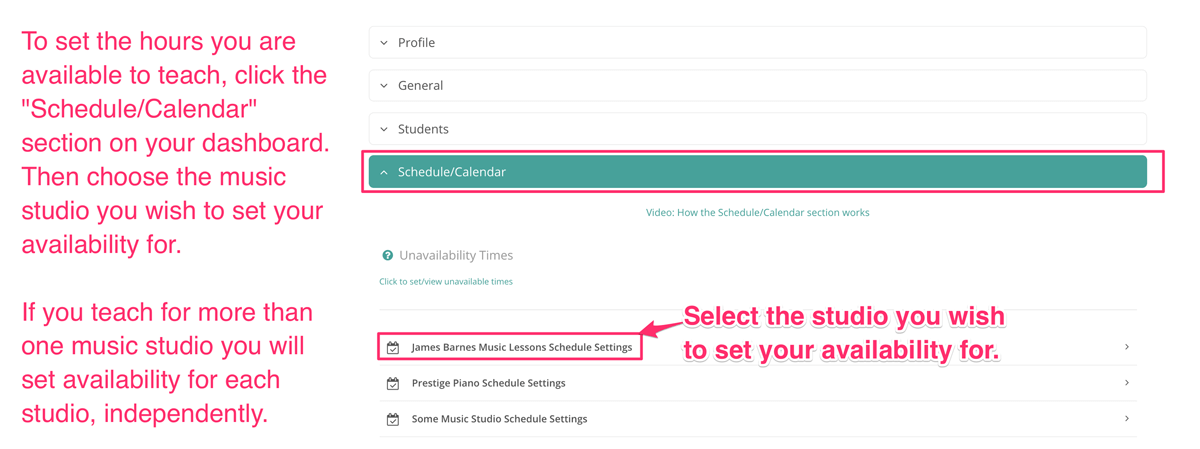
Task: Click calendar icon for Prestige Piano
Action: 393,384
